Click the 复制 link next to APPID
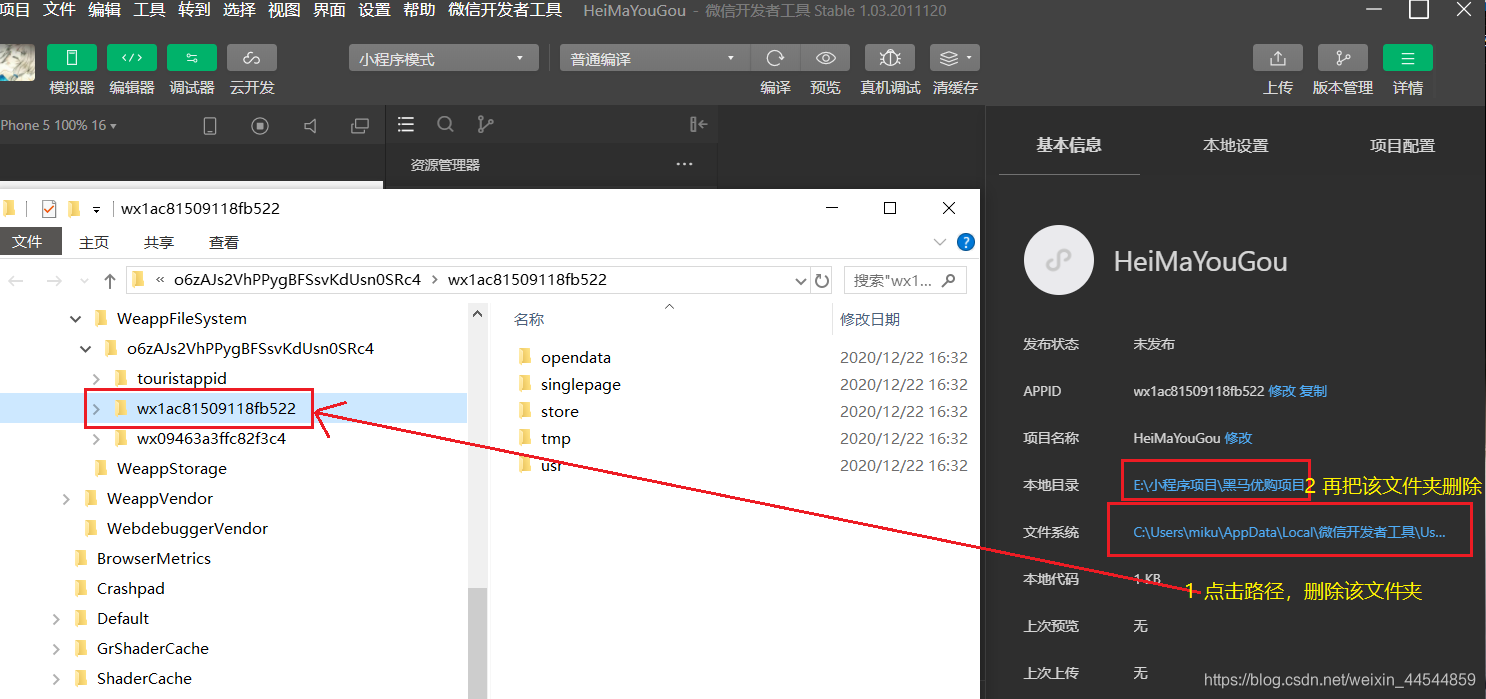The height and width of the screenshot is (699, 1486). click(1313, 391)
